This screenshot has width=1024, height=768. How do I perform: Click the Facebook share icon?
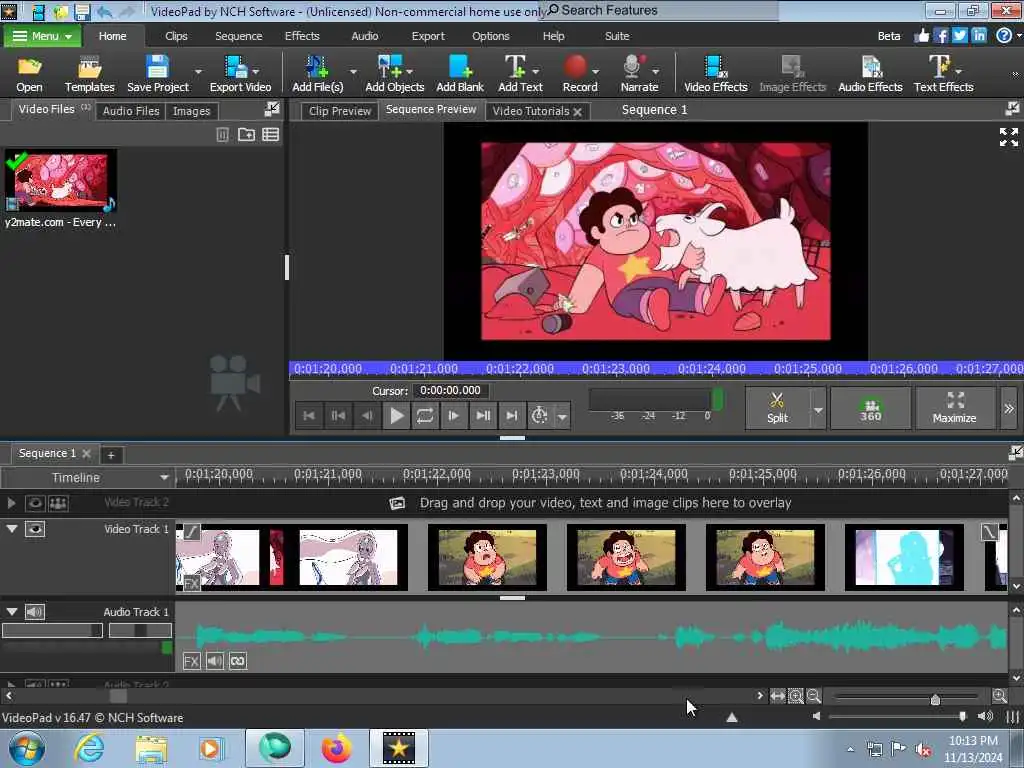940,36
